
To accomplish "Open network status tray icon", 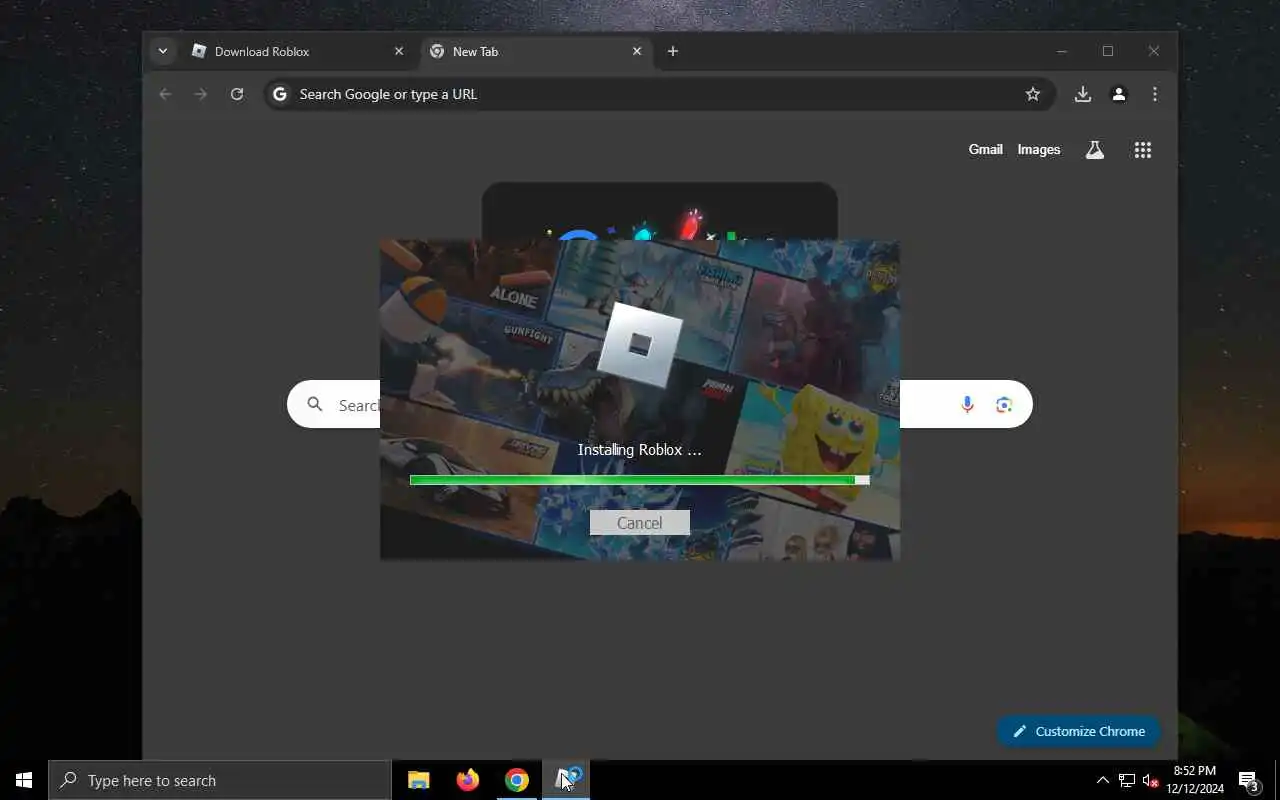I will 1127,780.
